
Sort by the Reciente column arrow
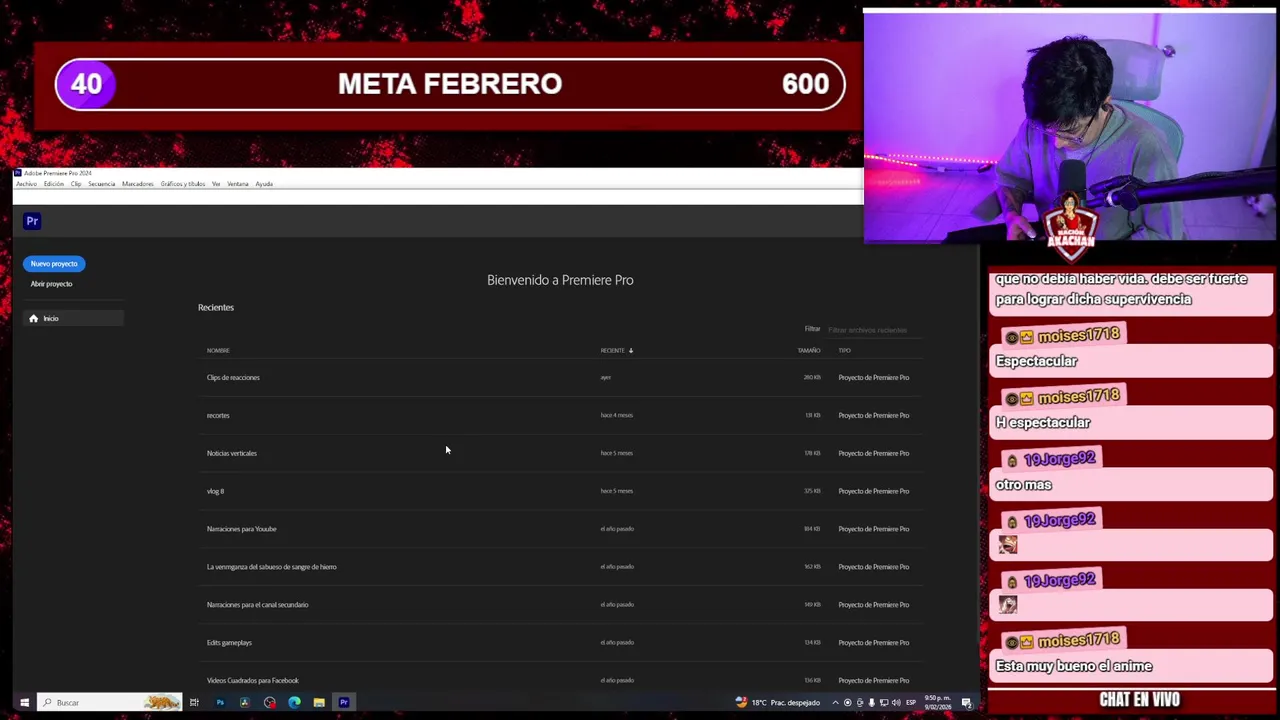click(x=631, y=351)
